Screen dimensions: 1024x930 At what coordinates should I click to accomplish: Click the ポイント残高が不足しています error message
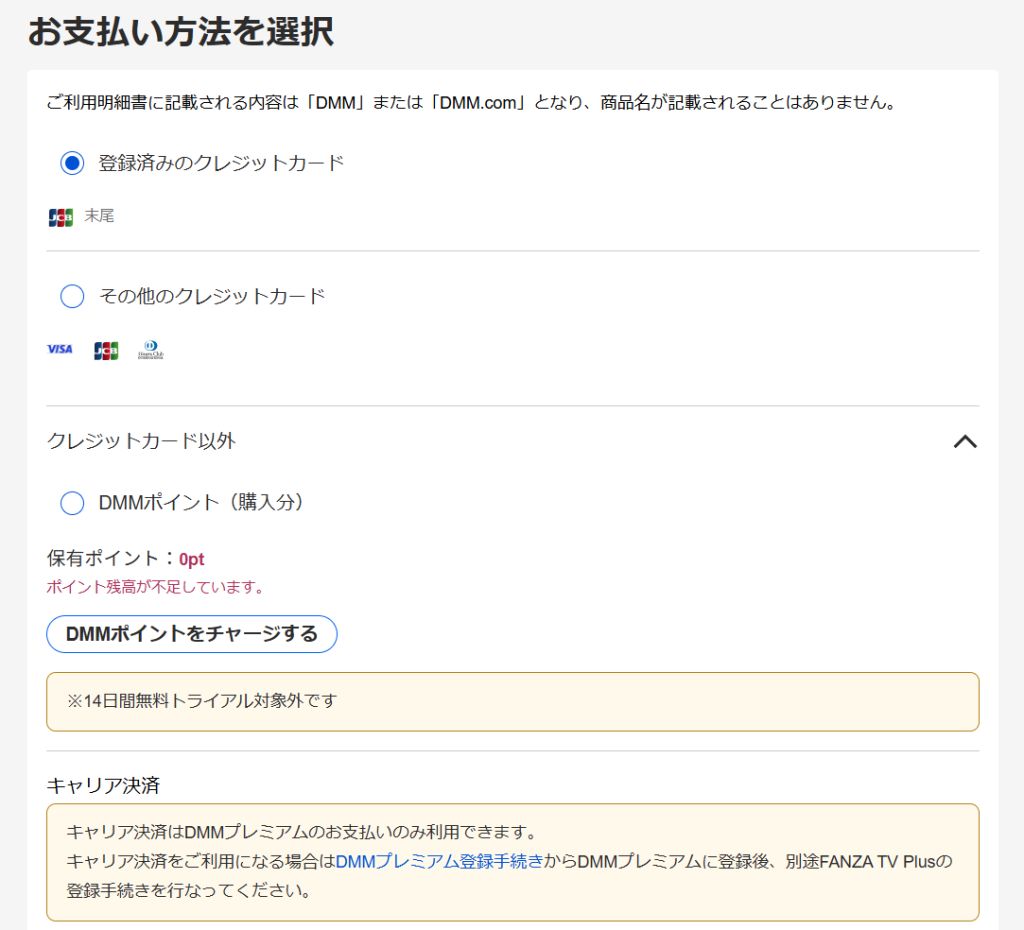(x=156, y=587)
